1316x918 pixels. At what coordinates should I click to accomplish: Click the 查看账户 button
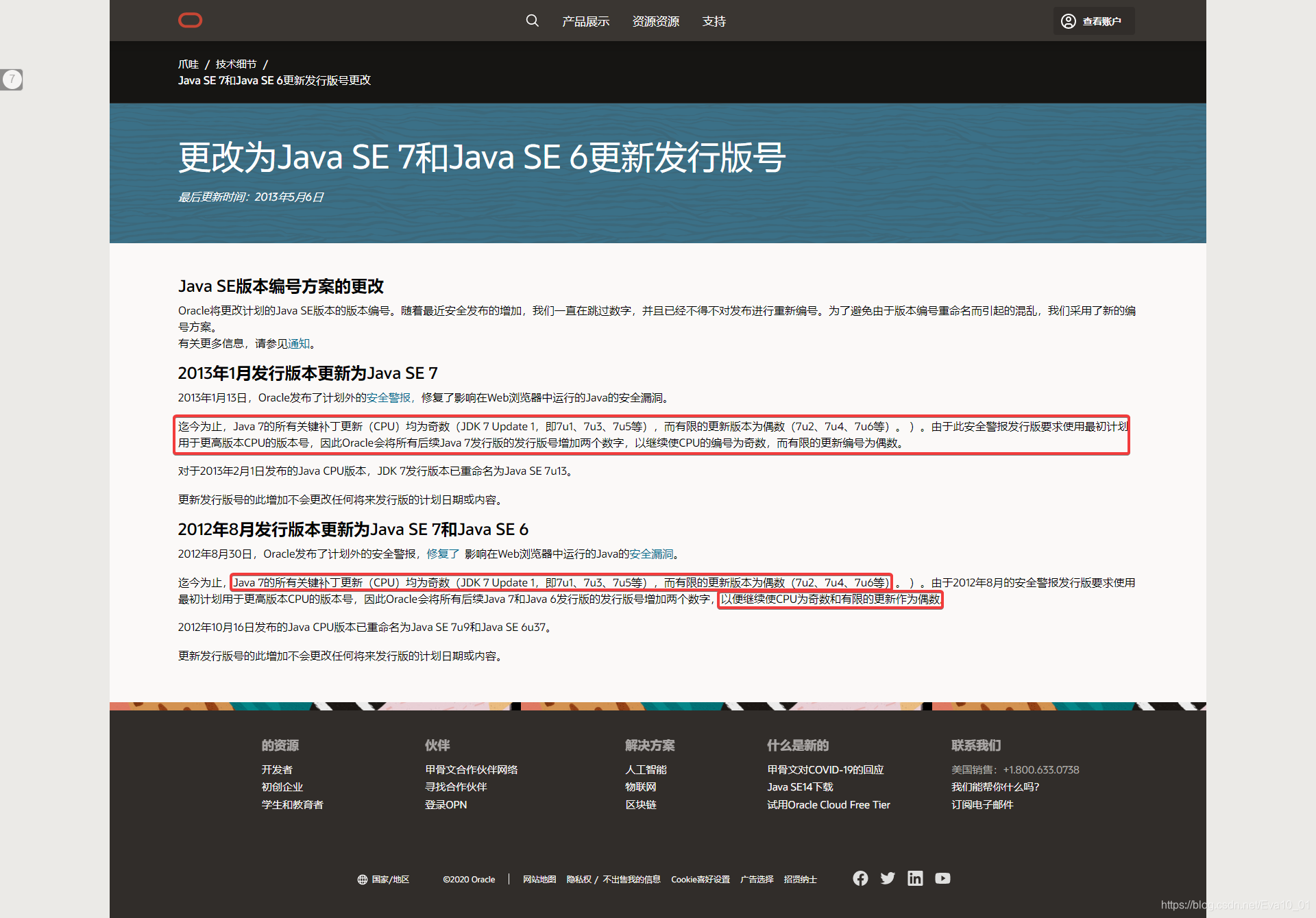pos(1093,21)
